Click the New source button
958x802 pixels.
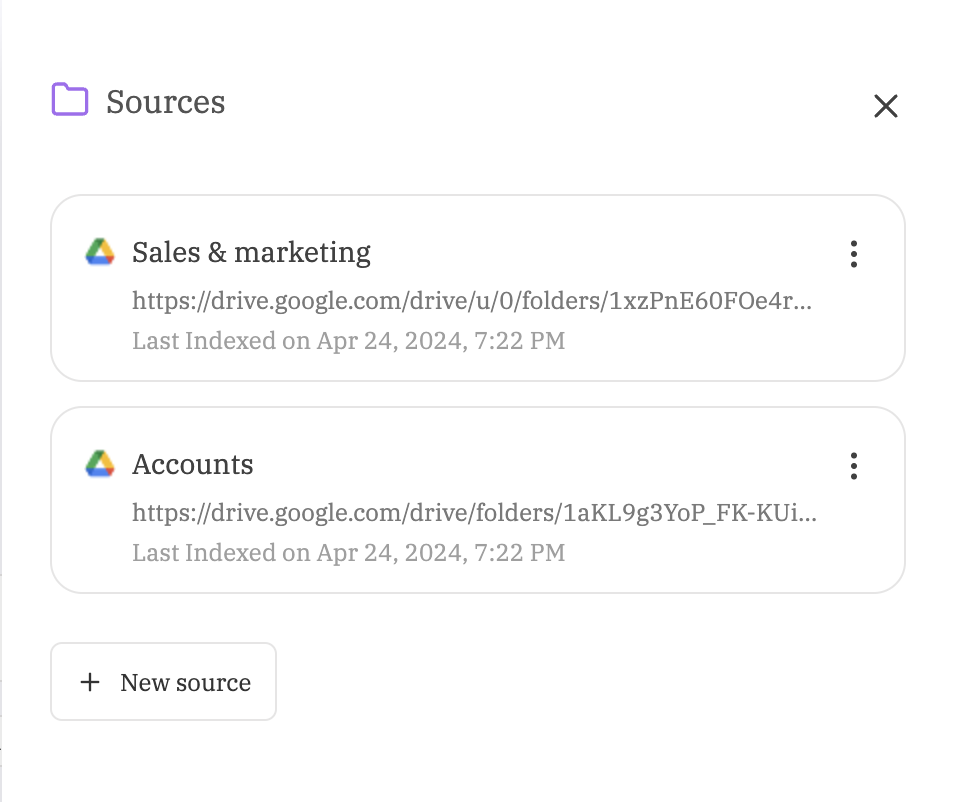tap(163, 682)
